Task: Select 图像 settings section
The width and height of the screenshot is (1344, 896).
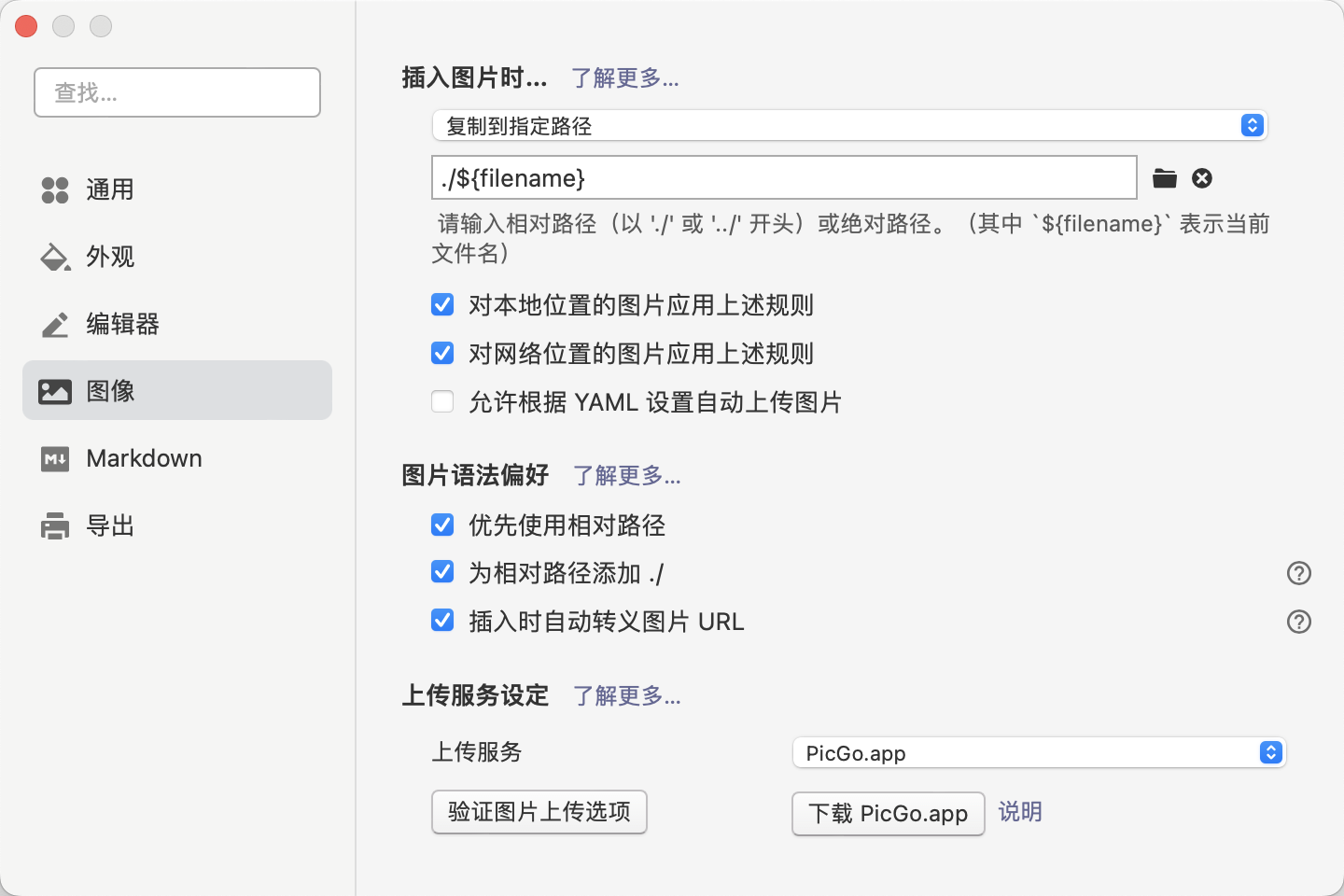Action: click(177, 390)
